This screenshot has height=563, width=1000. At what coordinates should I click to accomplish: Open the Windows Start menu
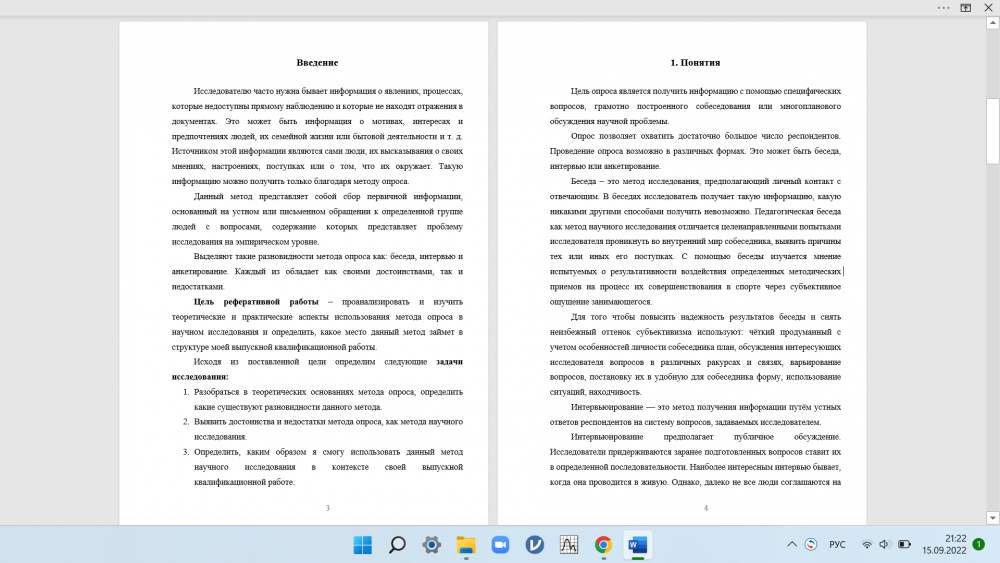pos(362,545)
